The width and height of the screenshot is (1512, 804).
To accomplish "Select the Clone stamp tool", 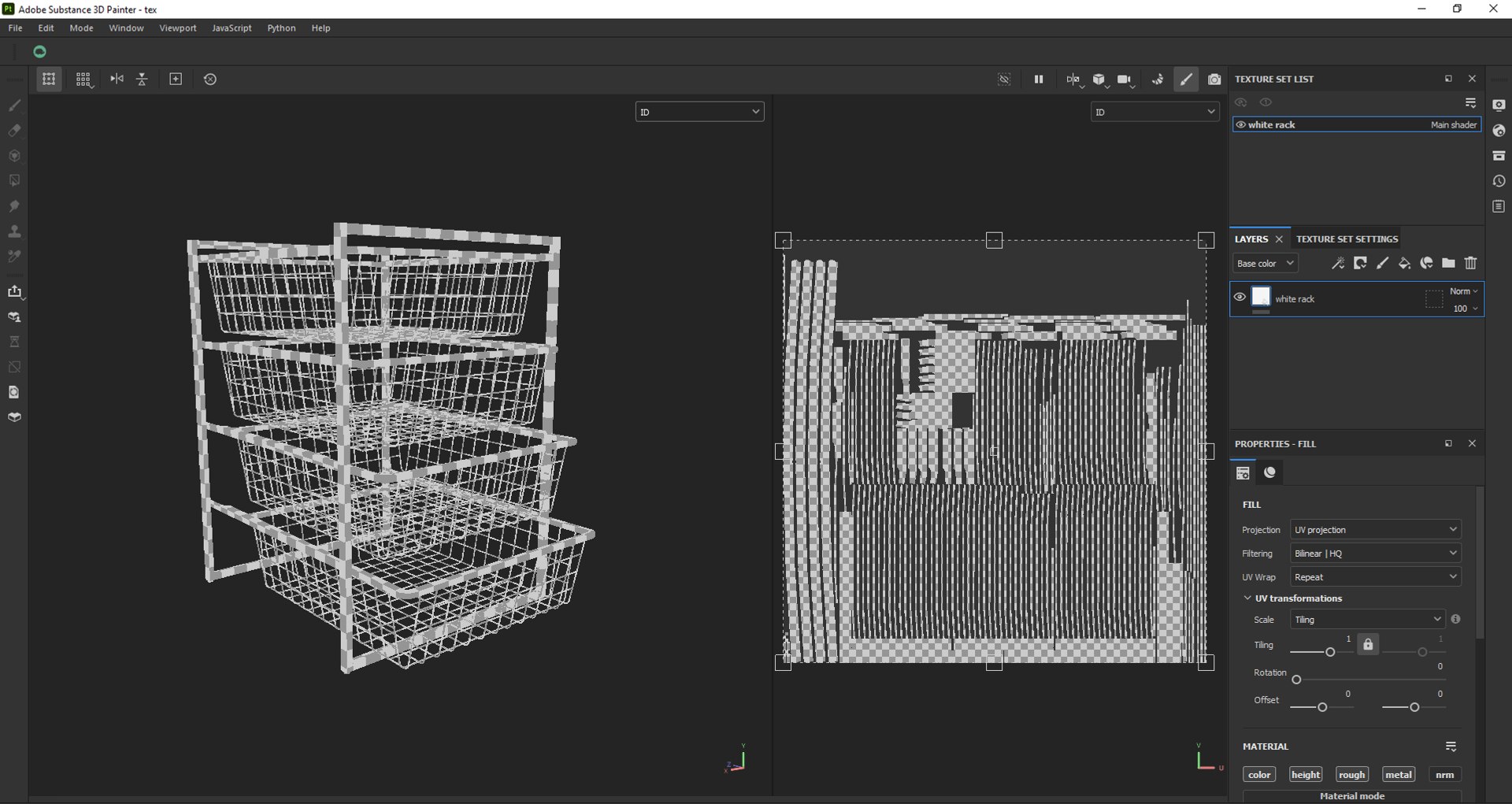I will point(14,232).
